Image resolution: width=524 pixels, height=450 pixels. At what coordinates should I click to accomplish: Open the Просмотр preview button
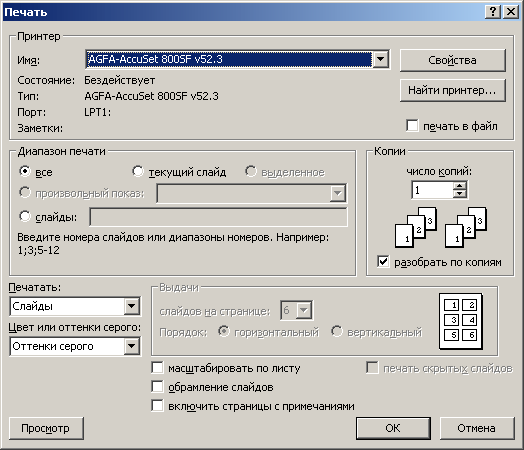[x=46, y=428]
